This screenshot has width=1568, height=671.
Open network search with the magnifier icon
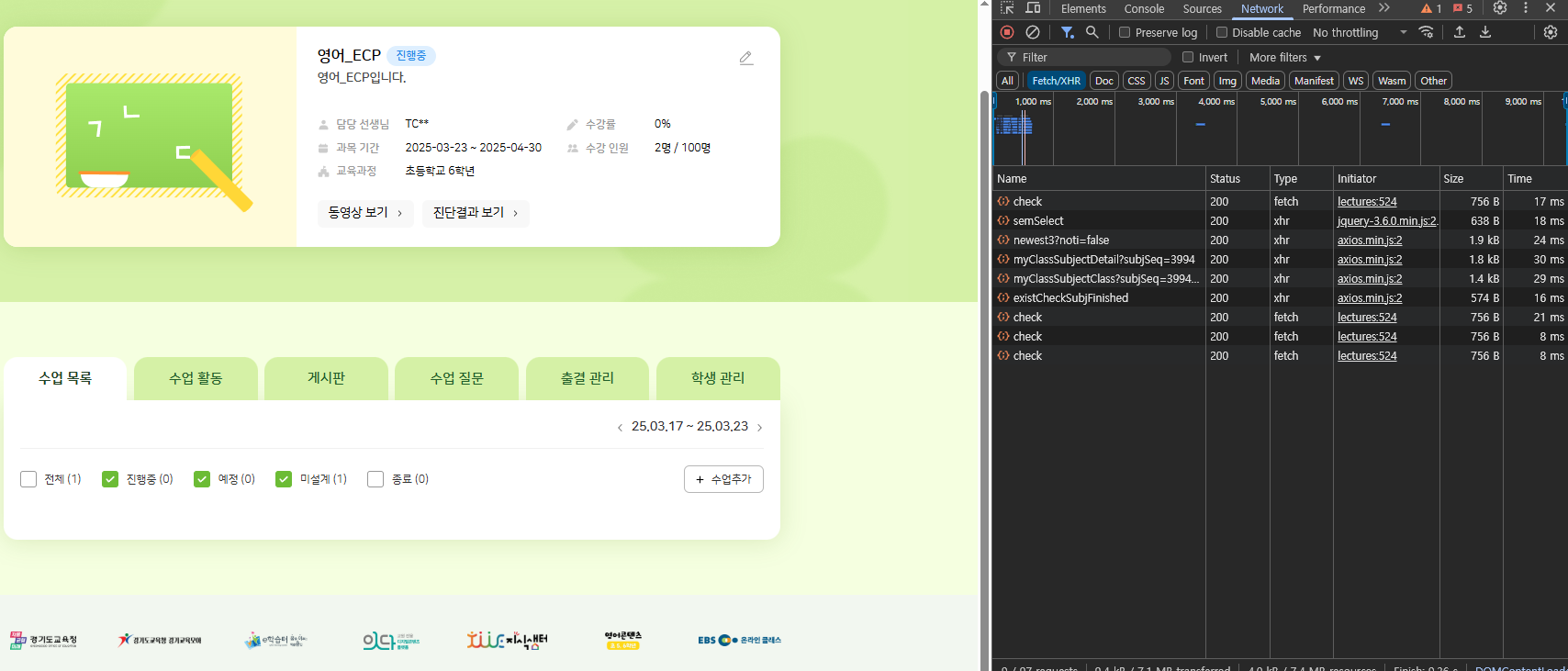coord(1092,32)
